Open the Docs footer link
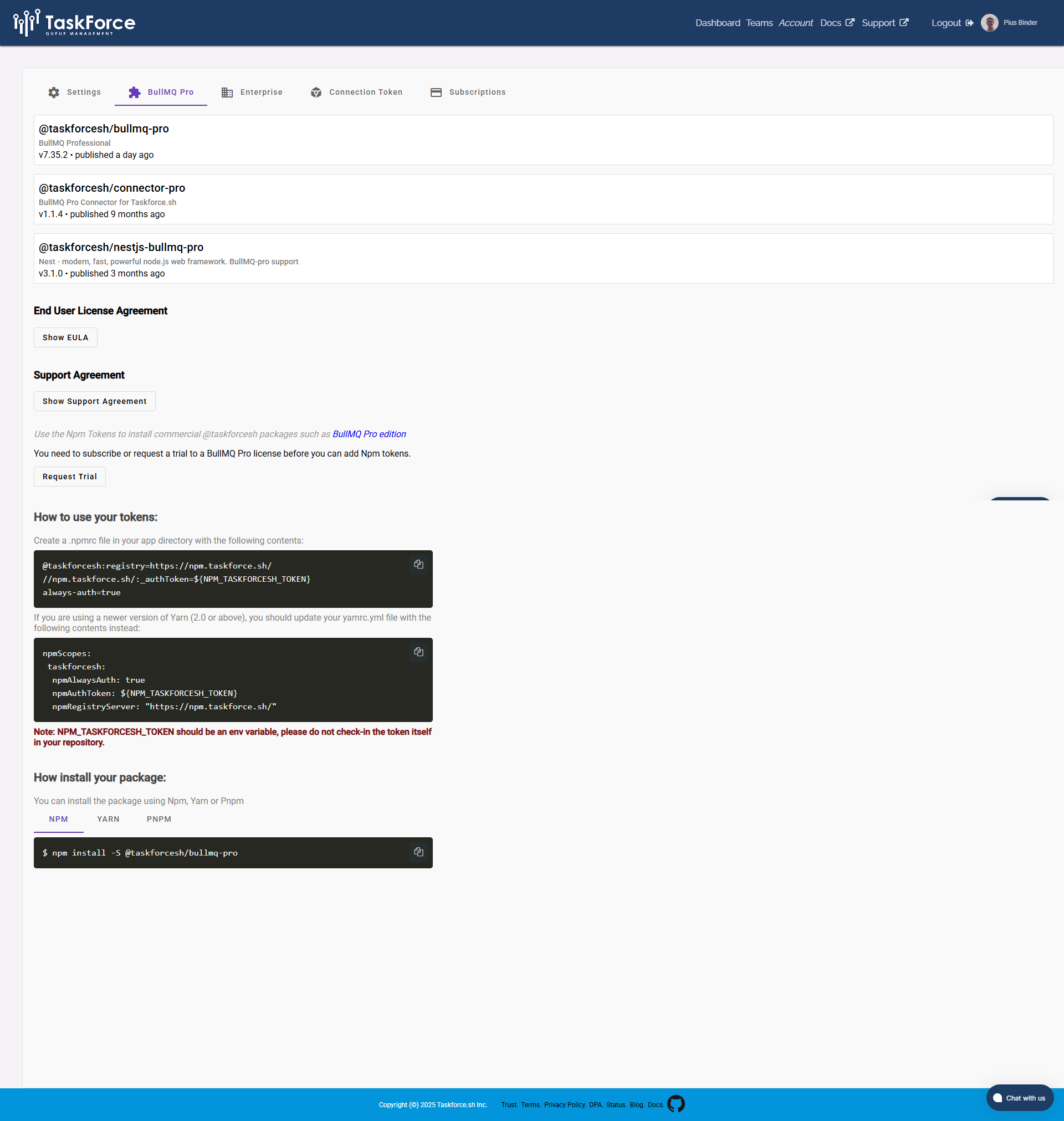Viewport: 1064px width, 1121px height. tap(656, 1104)
